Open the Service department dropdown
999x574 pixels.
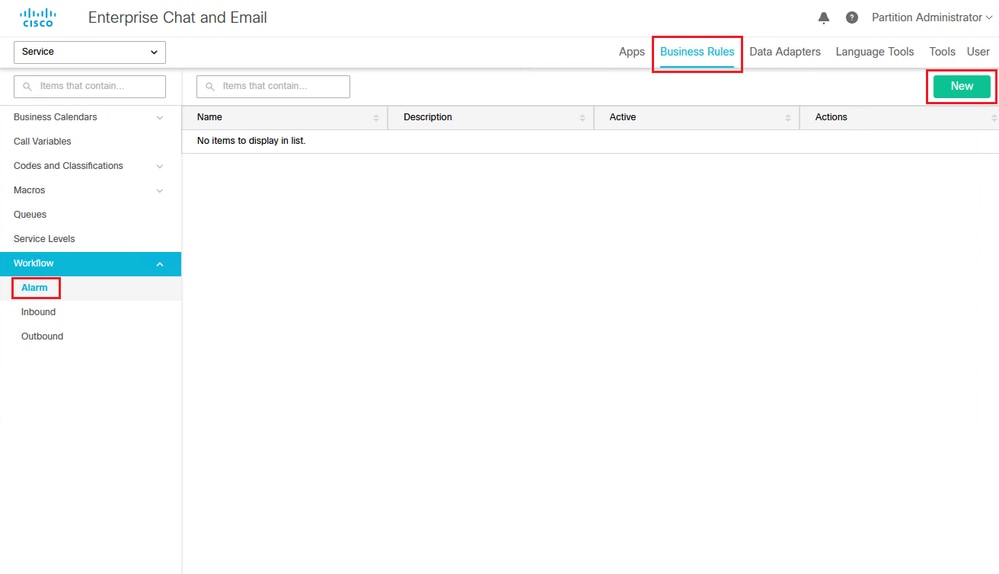(x=90, y=52)
